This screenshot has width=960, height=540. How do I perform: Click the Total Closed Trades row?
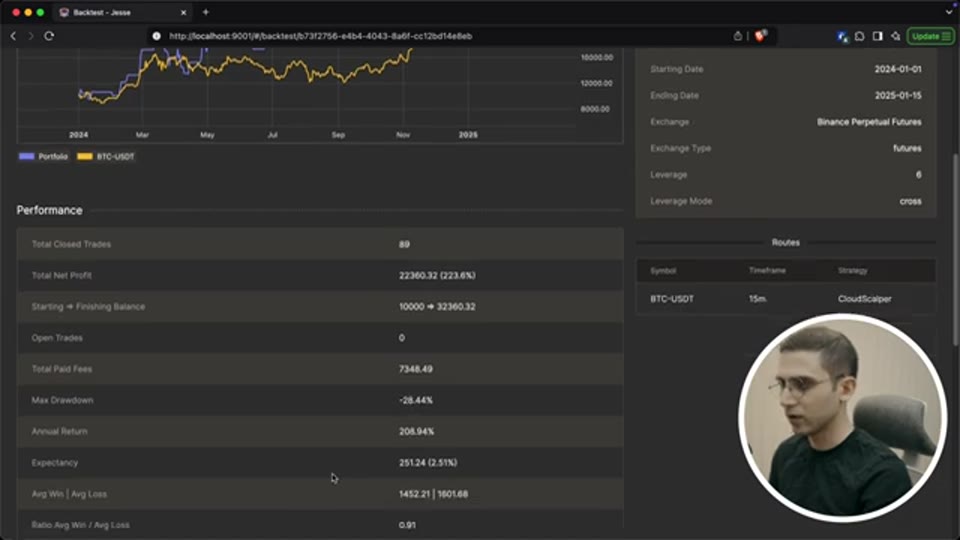coord(320,244)
